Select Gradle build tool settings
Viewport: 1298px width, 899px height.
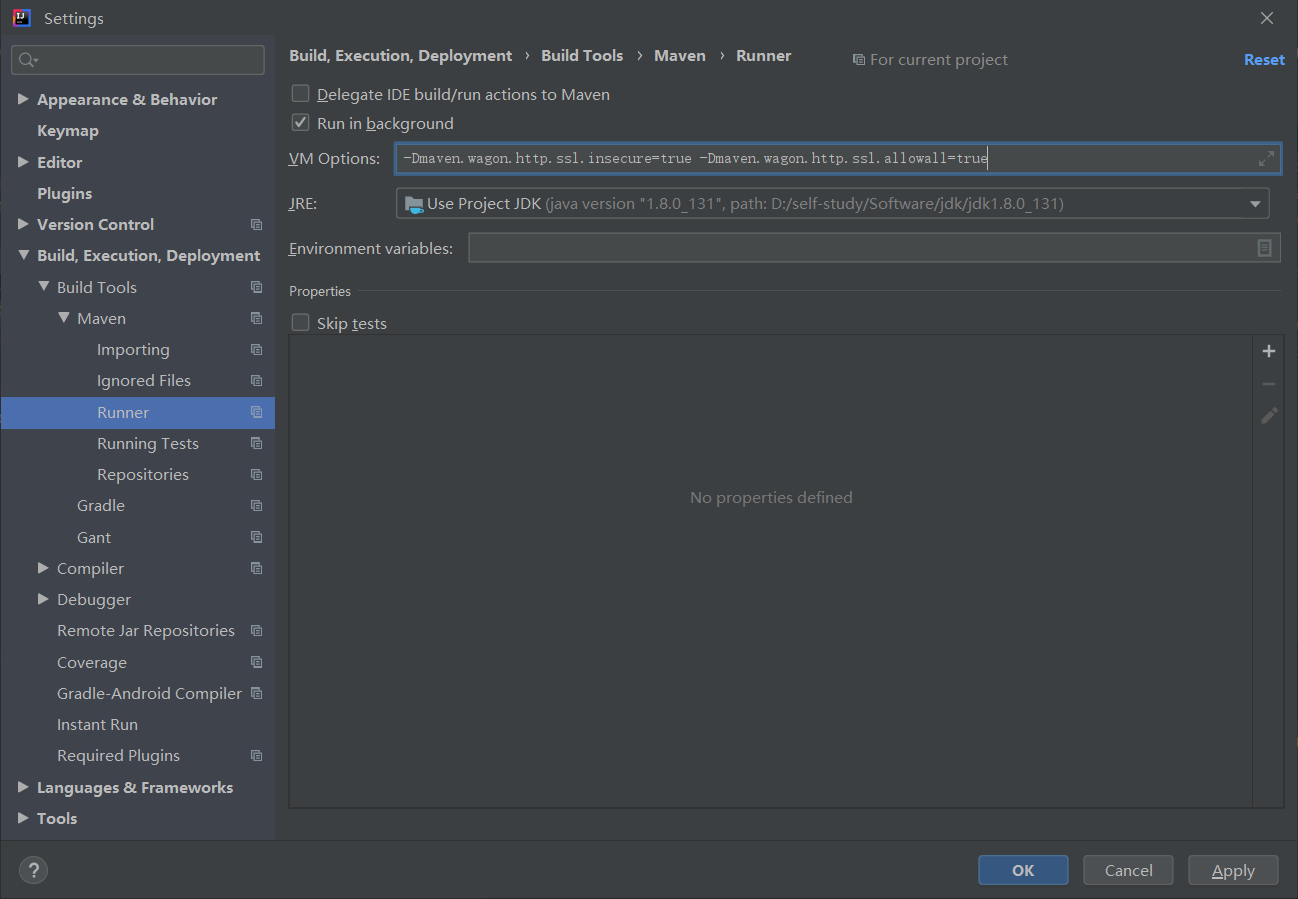(x=101, y=506)
